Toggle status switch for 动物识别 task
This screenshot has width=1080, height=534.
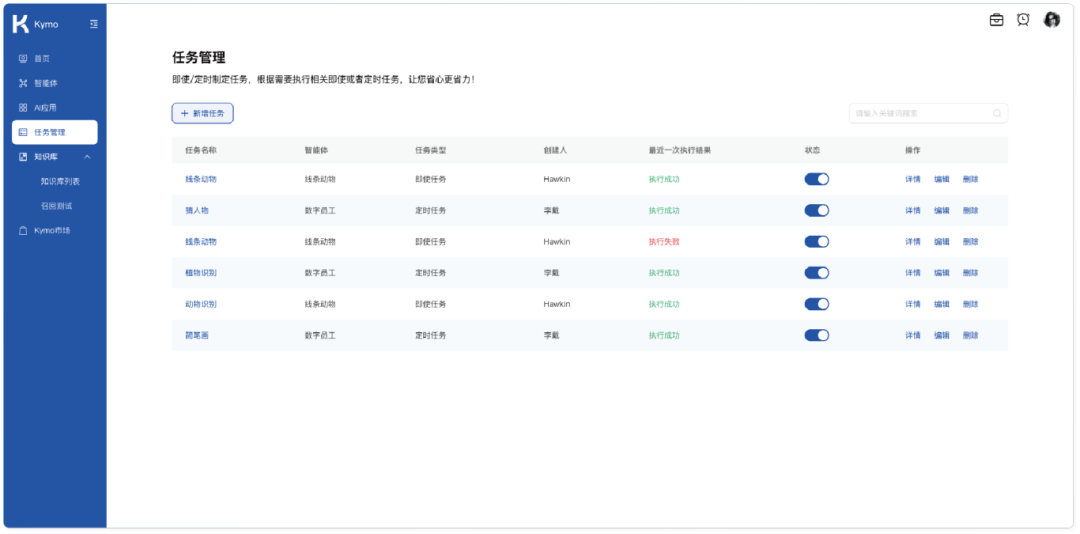(816, 304)
